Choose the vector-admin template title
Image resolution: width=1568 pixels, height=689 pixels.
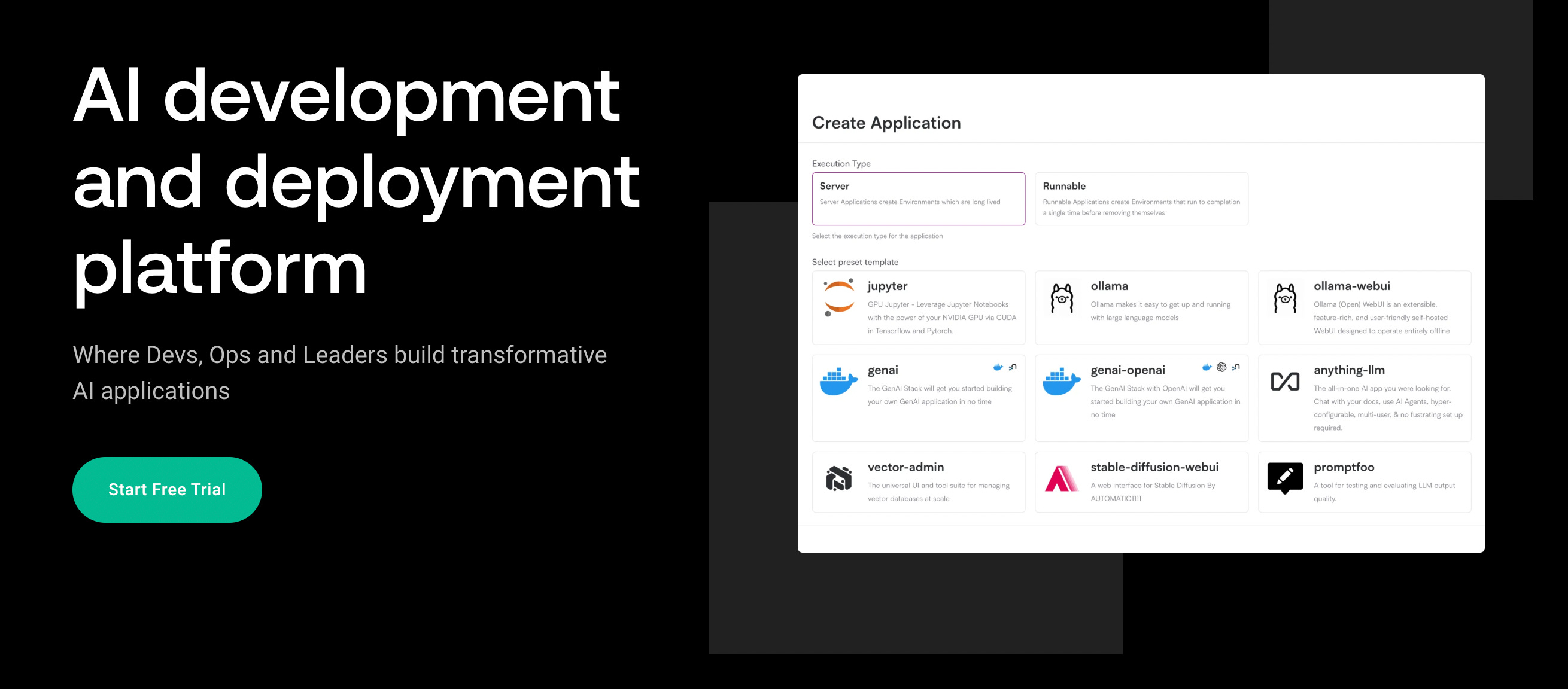click(905, 467)
